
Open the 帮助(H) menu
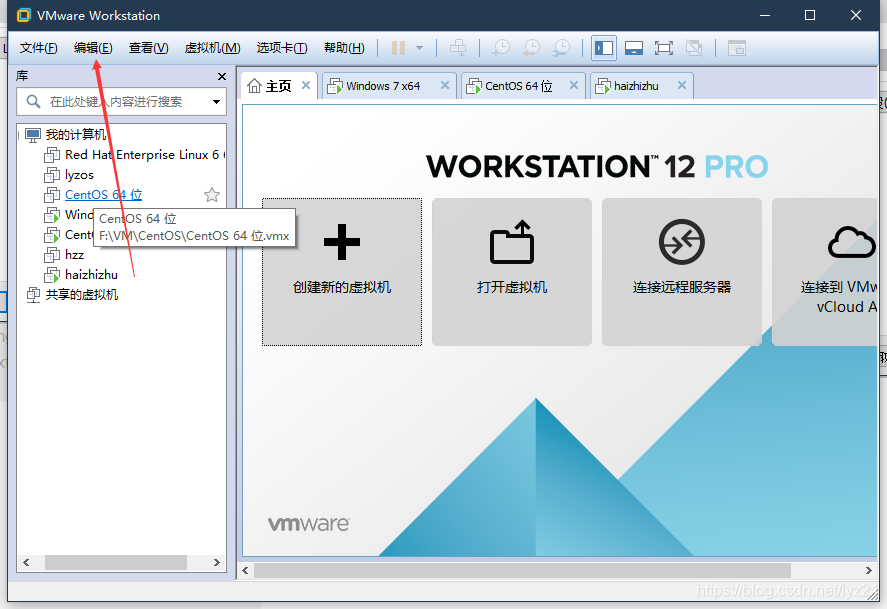(344, 48)
